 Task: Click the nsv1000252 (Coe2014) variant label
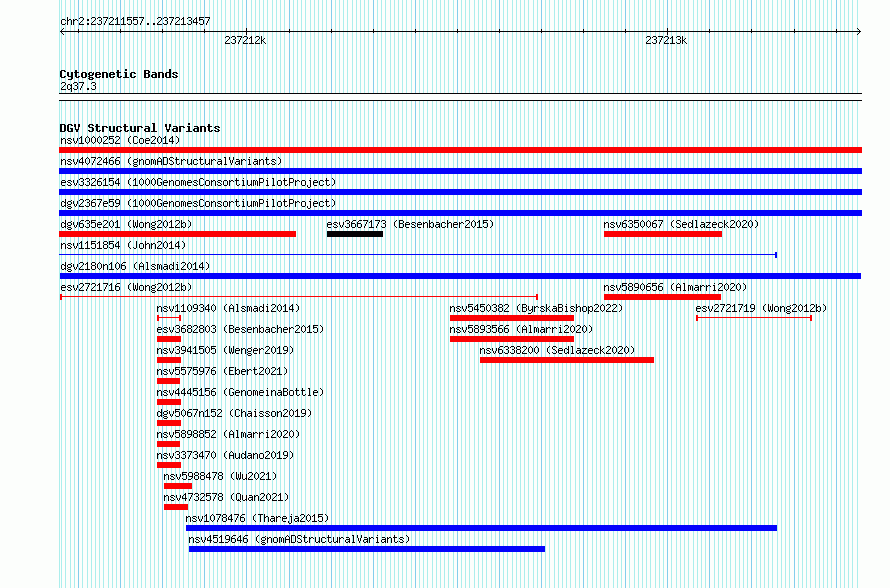(120, 140)
